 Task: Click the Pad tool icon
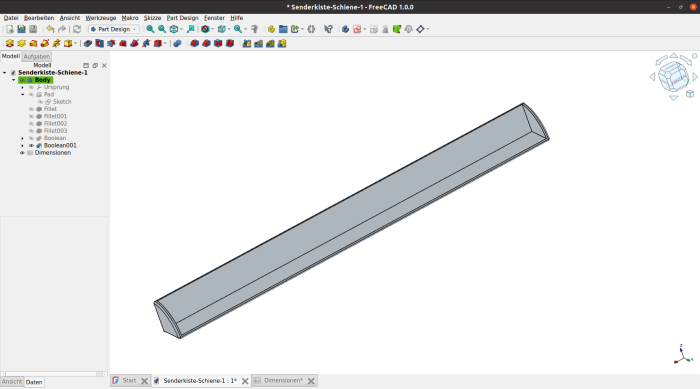click(x=10, y=43)
